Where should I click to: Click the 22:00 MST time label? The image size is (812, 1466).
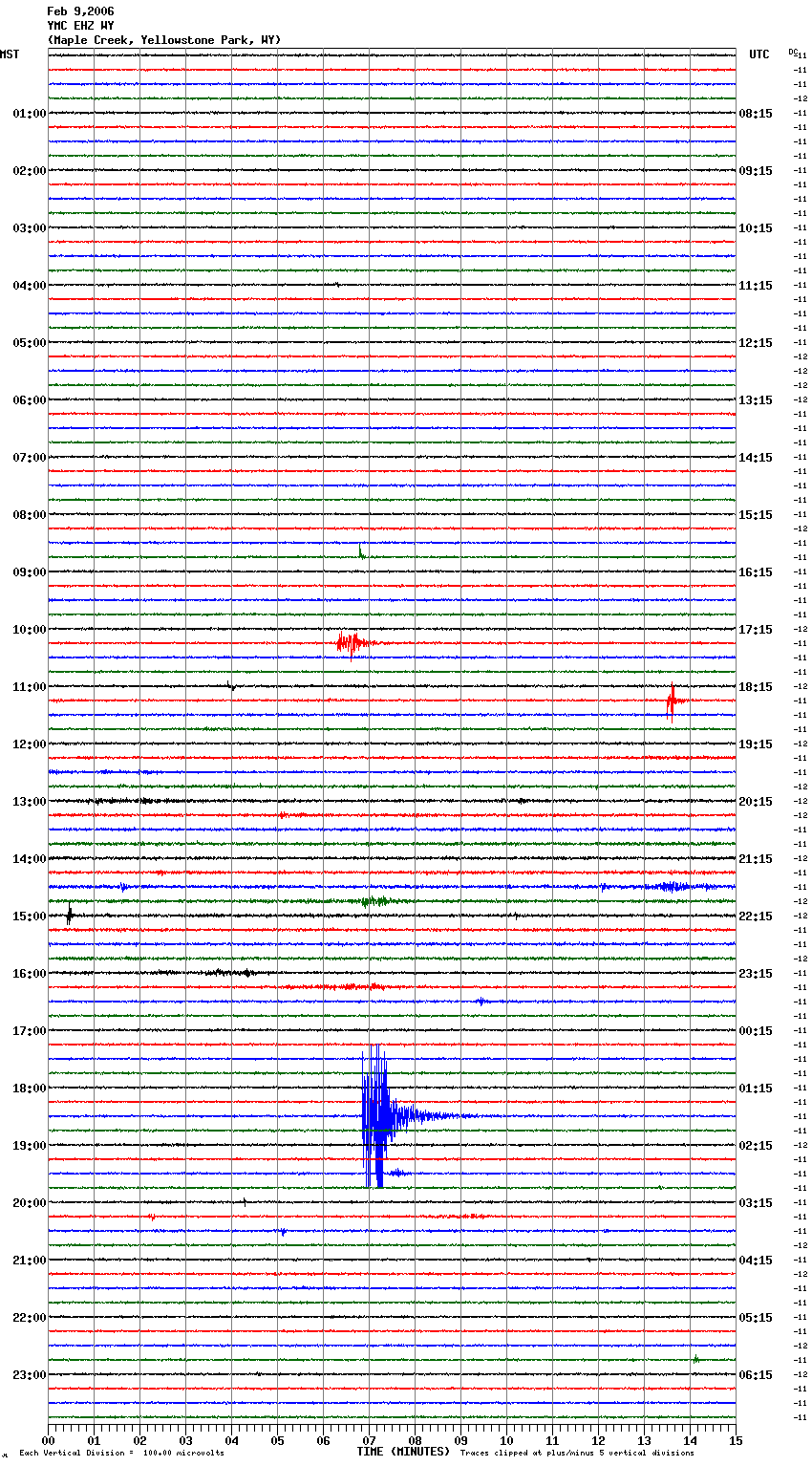click(x=29, y=1318)
